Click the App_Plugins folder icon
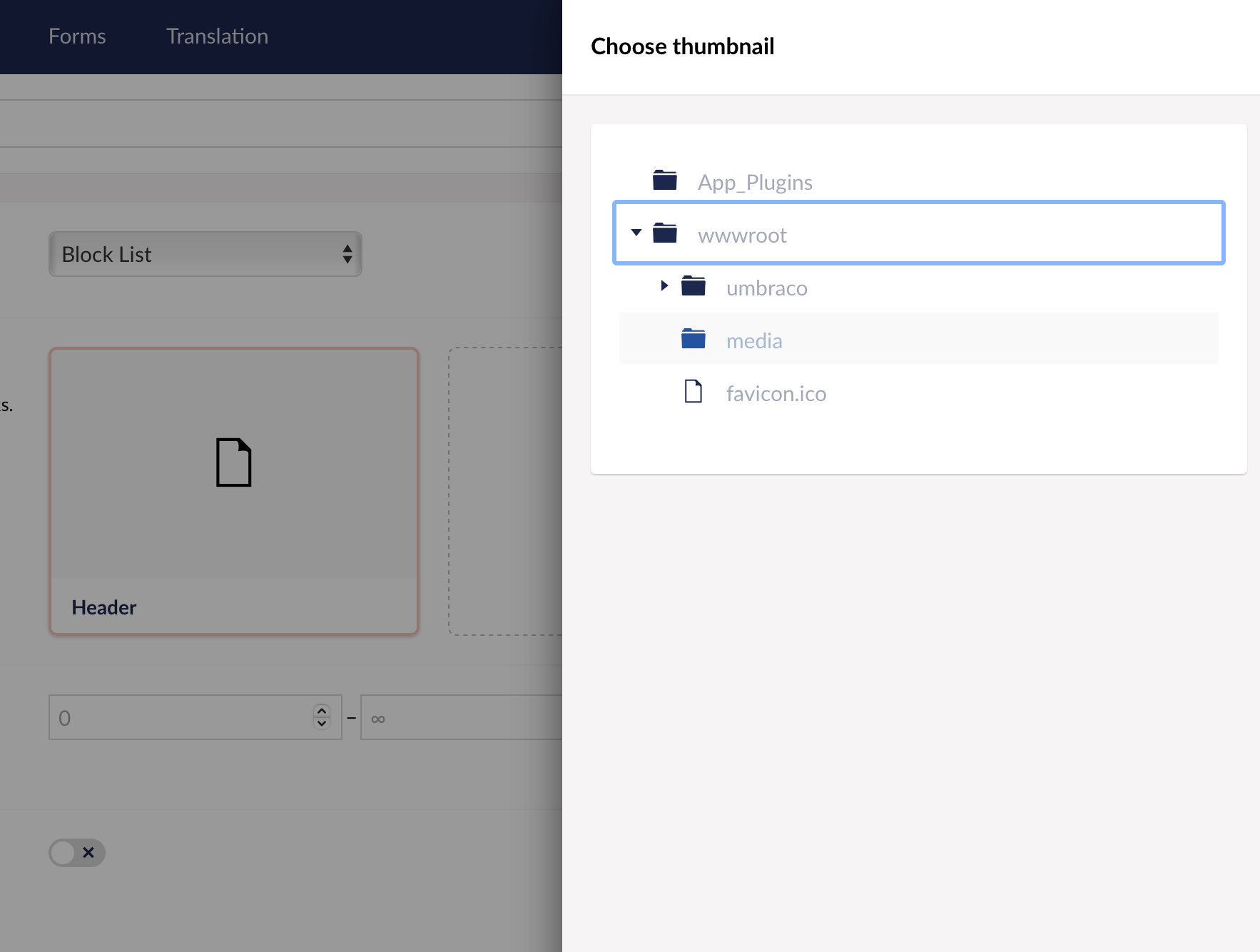 coord(665,181)
